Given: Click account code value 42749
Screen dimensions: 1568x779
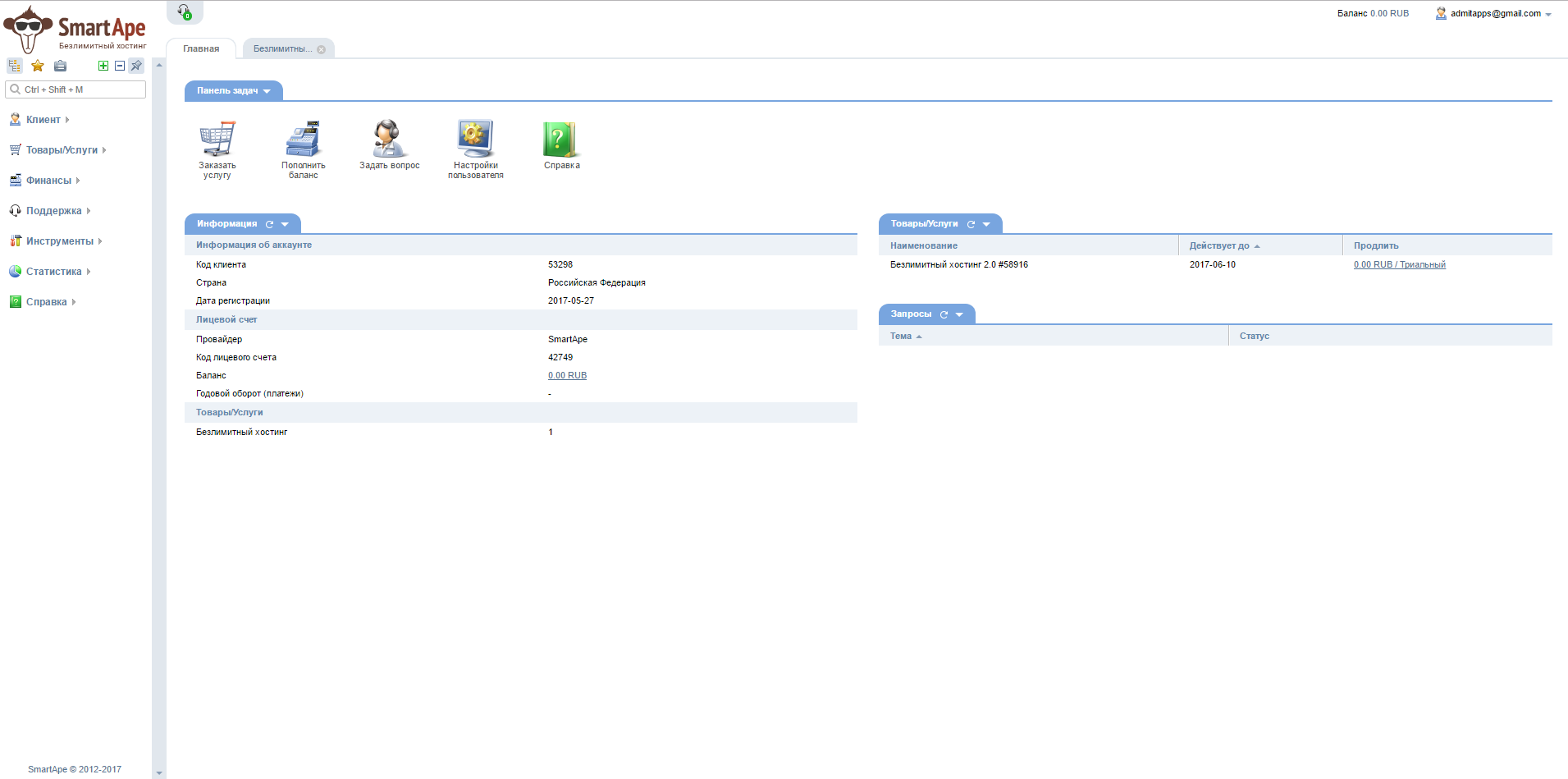Looking at the screenshot, I should tap(560, 358).
